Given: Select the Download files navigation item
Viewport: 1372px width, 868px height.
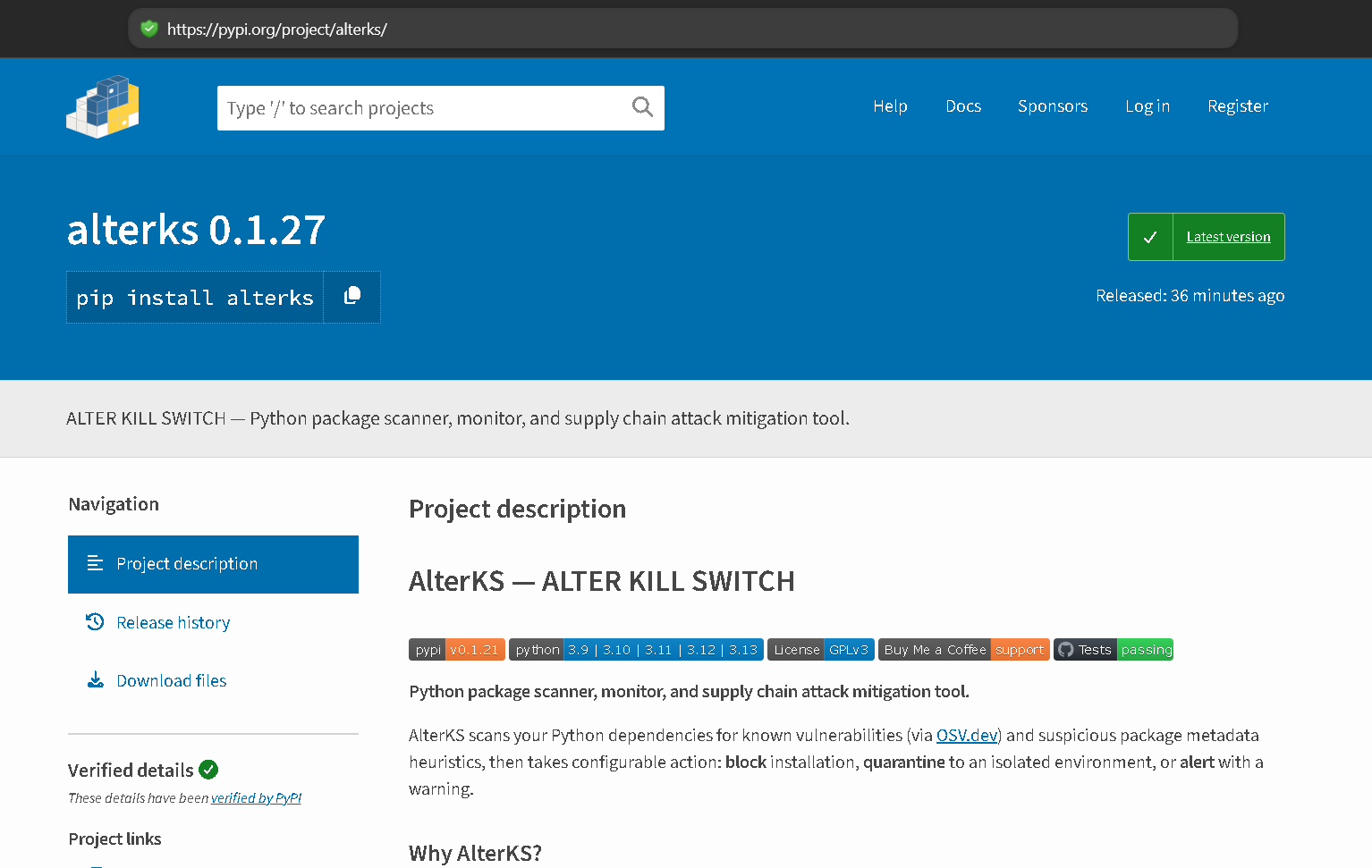Looking at the screenshot, I should coord(171,679).
